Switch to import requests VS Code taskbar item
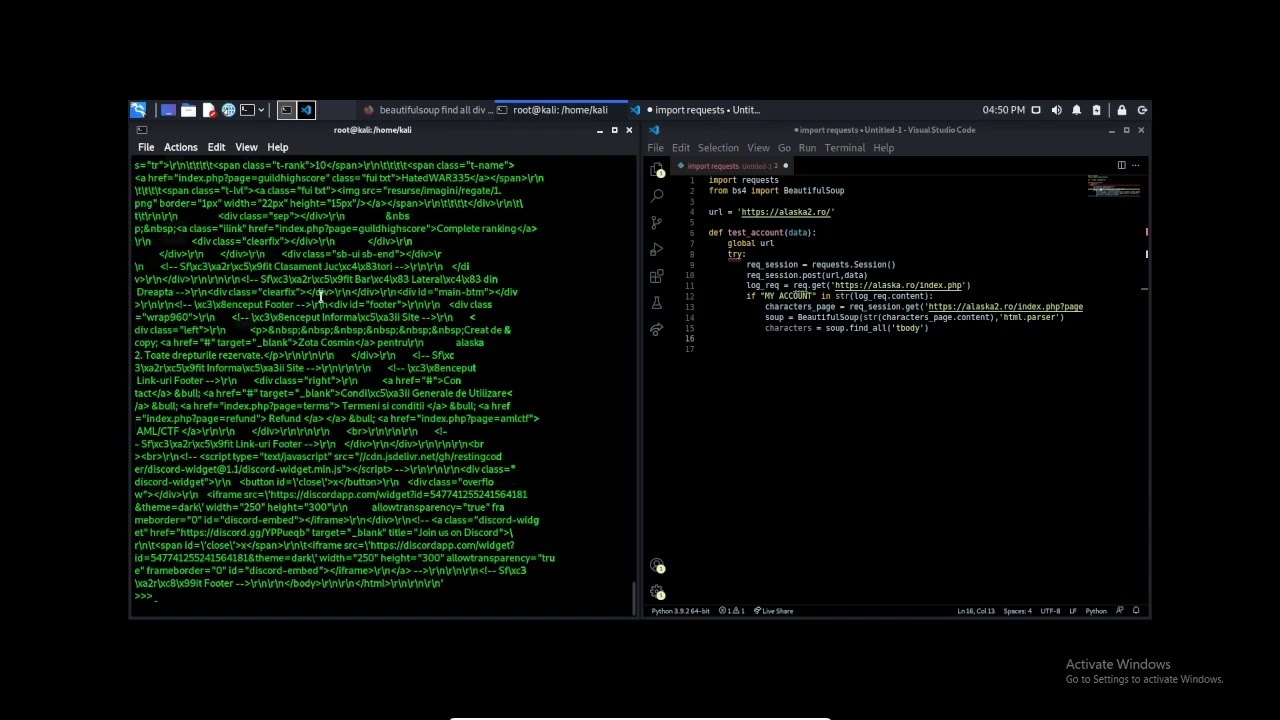 coord(697,110)
